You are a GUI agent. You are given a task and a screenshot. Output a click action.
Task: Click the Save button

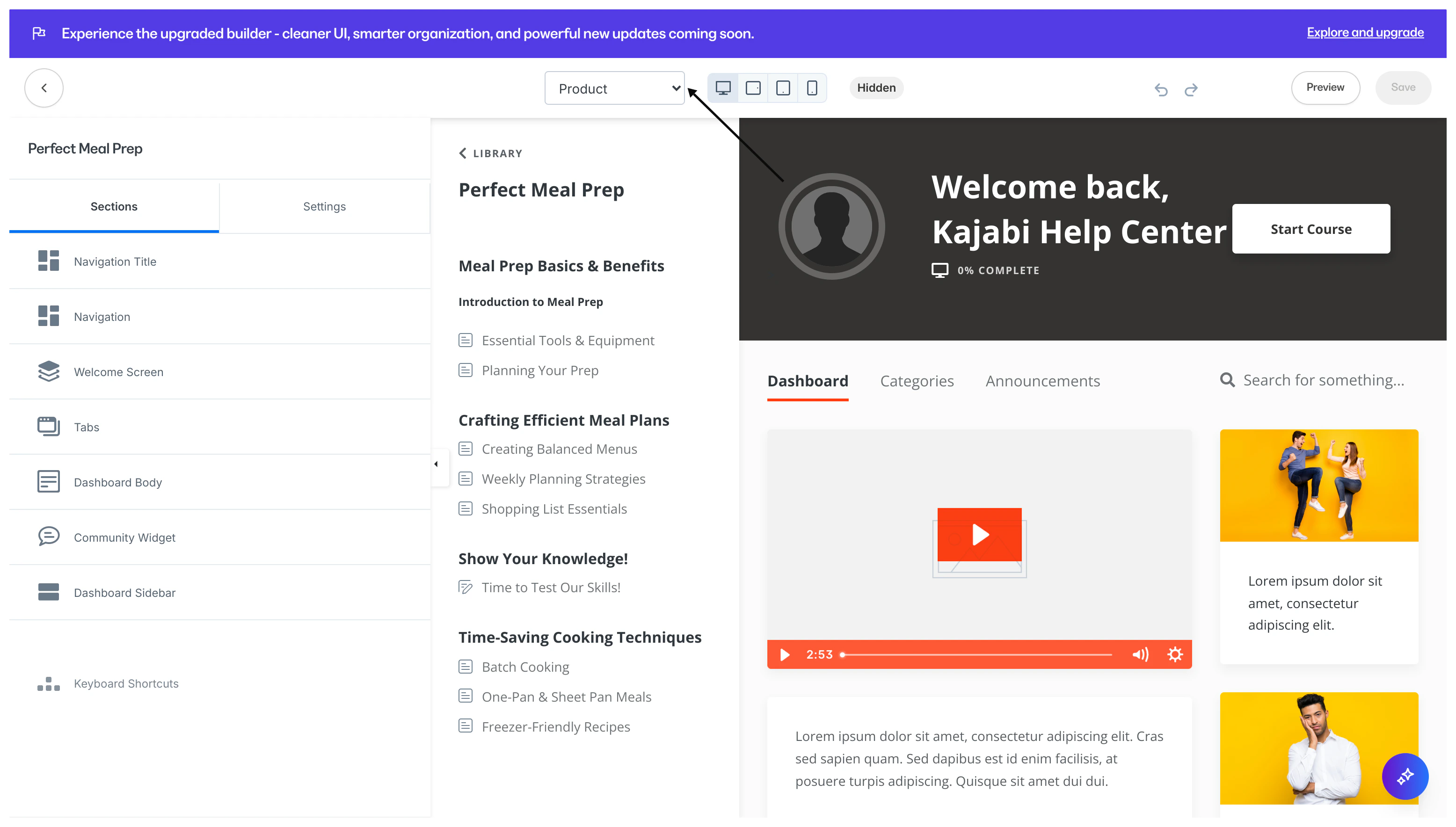click(x=1403, y=87)
